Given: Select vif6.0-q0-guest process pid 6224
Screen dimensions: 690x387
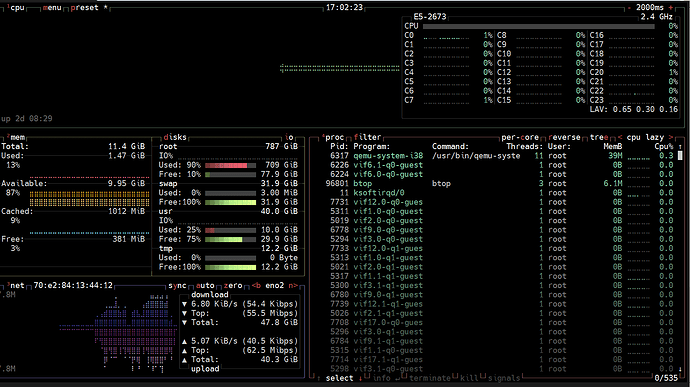Looking at the screenshot, I should pyautogui.click(x=499, y=174).
